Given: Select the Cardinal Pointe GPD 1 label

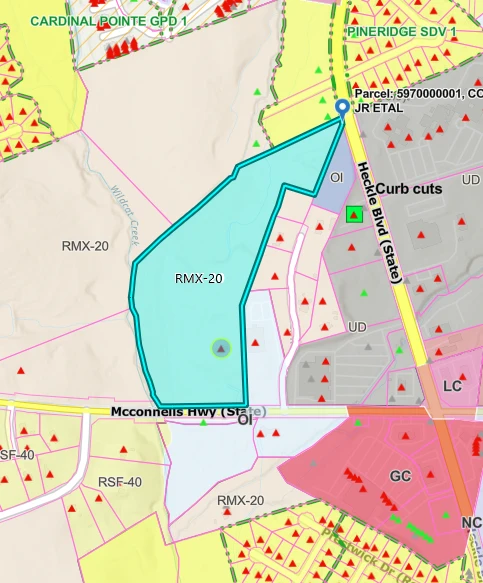Looking at the screenshot, I should click(x=109, y=21).
